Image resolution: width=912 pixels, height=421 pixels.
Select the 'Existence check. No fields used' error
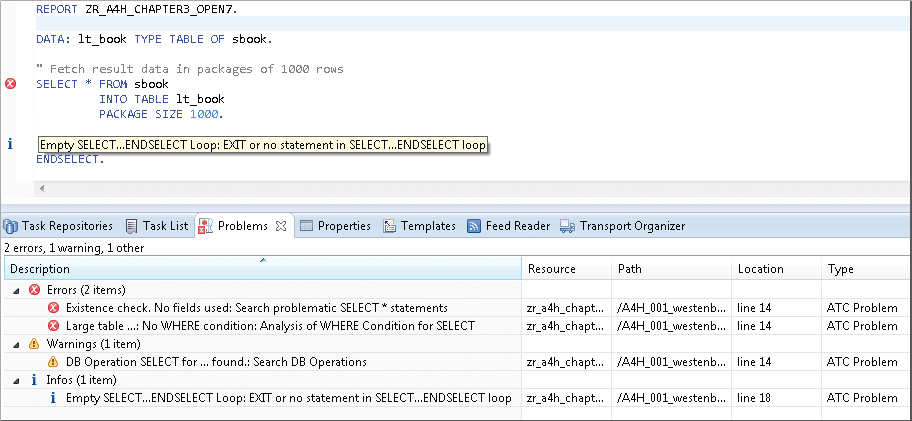pos(256,308)
